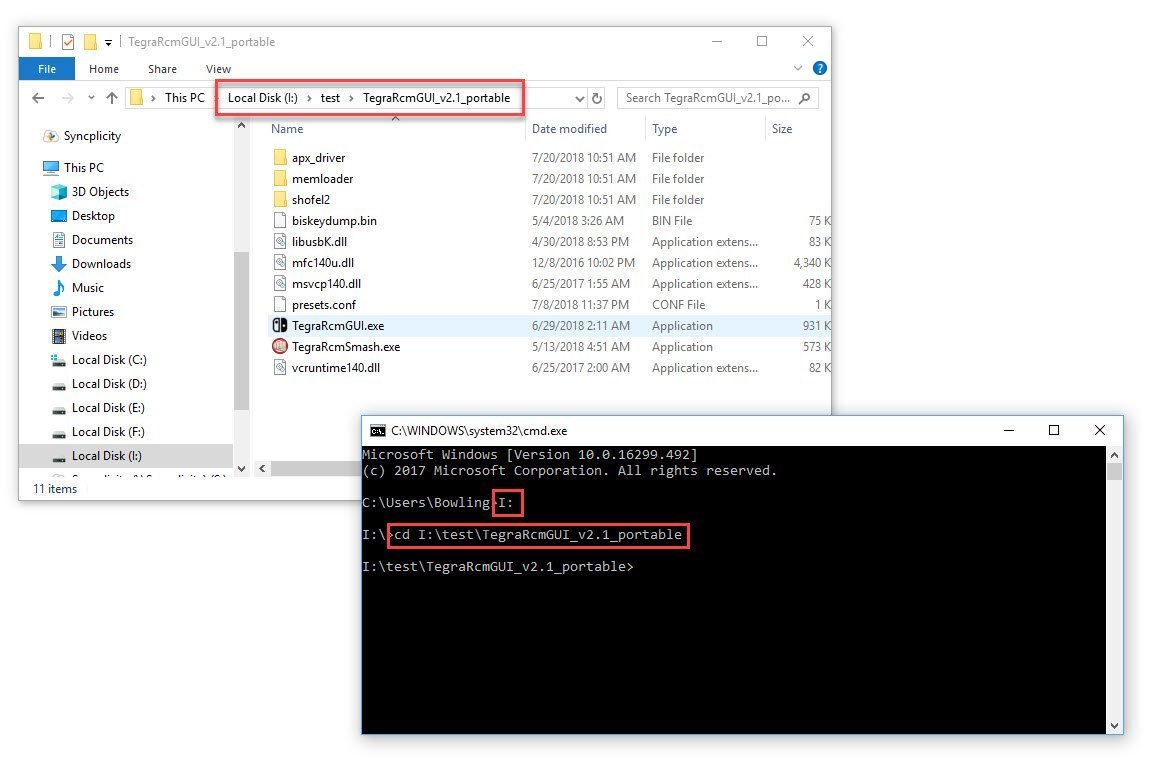
Task: Select the presets.conf file icon
Action: click(280, 304)
